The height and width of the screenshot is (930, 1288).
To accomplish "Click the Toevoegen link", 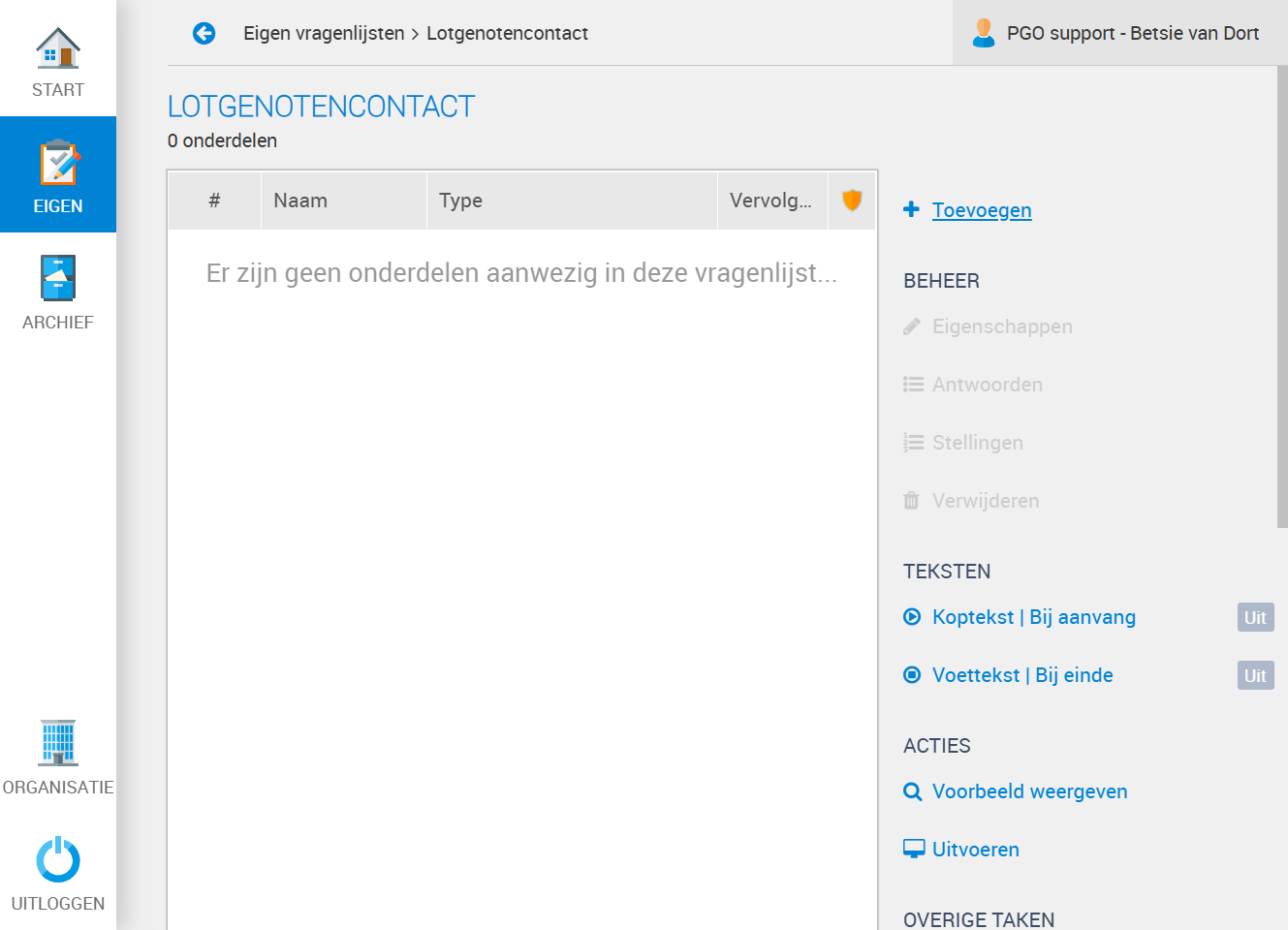I will tap(982, 210).
